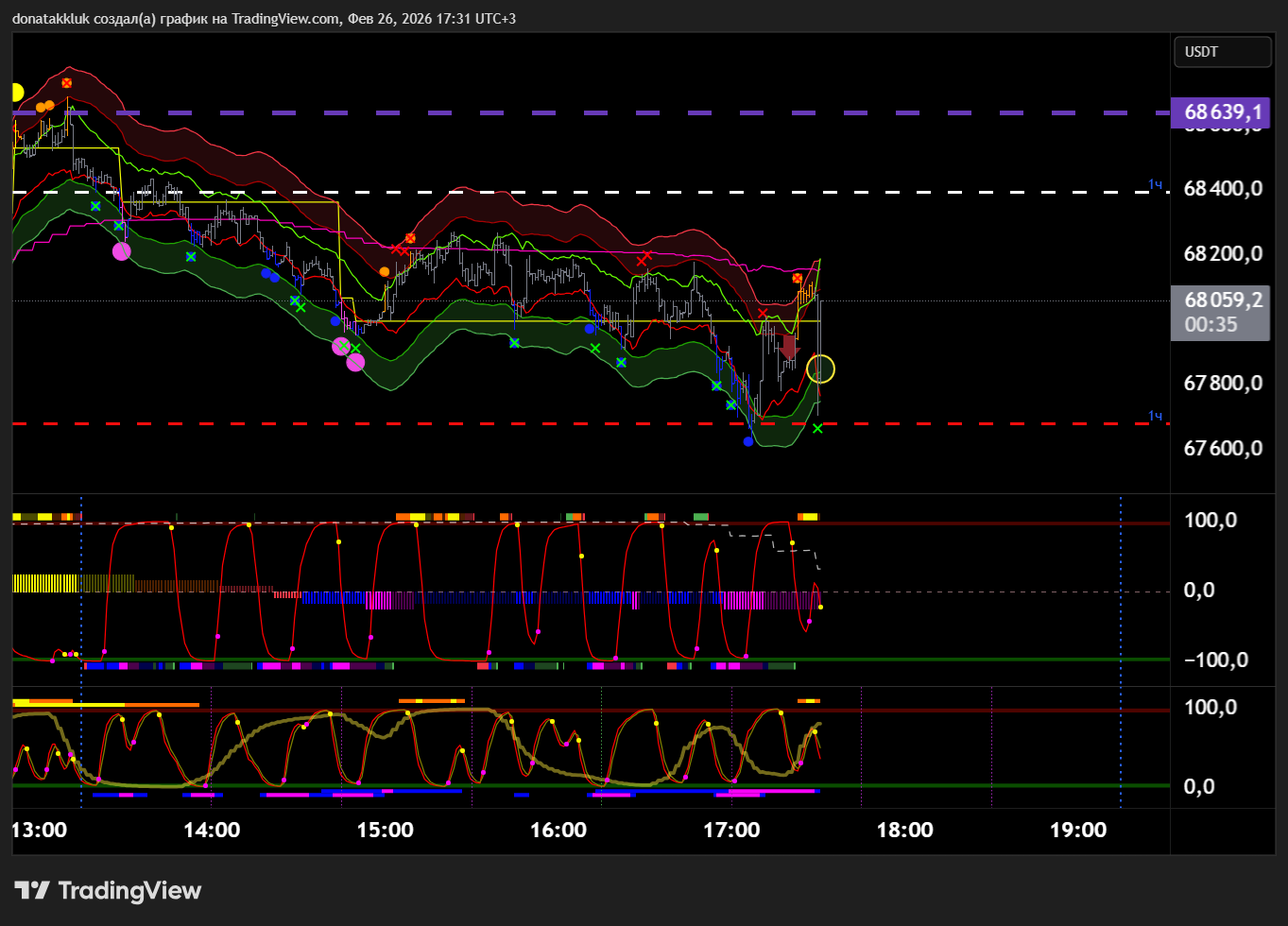Image resolution: width=1288 pixels, height=926 pixels.
Task: Click the 19:00 time axis label
Action: coord(1078,830)
